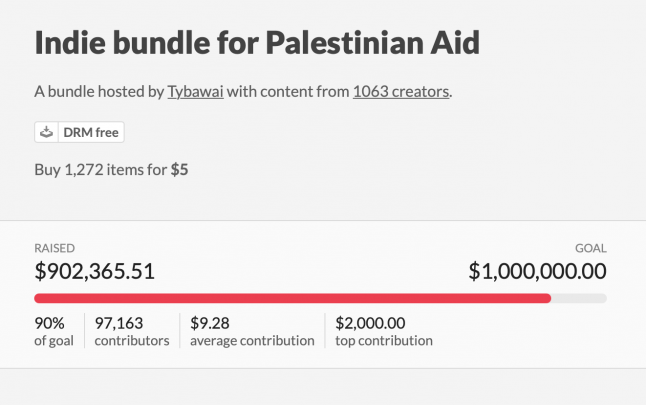Viewport: 646px width, 405px height.
Task: Click the 90% of goal figure
Action: click(49, 323)
